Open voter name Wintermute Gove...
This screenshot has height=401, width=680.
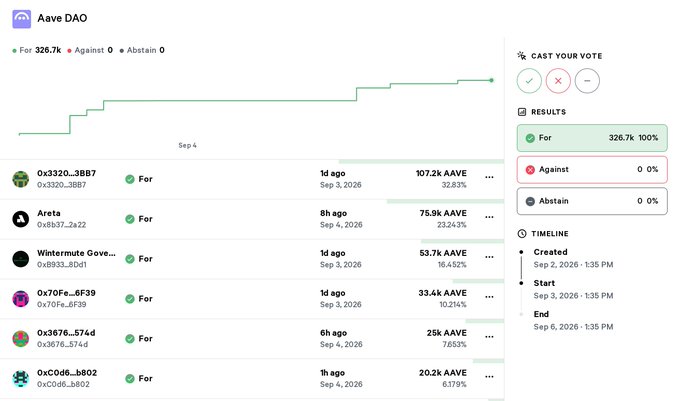(76, 253)
